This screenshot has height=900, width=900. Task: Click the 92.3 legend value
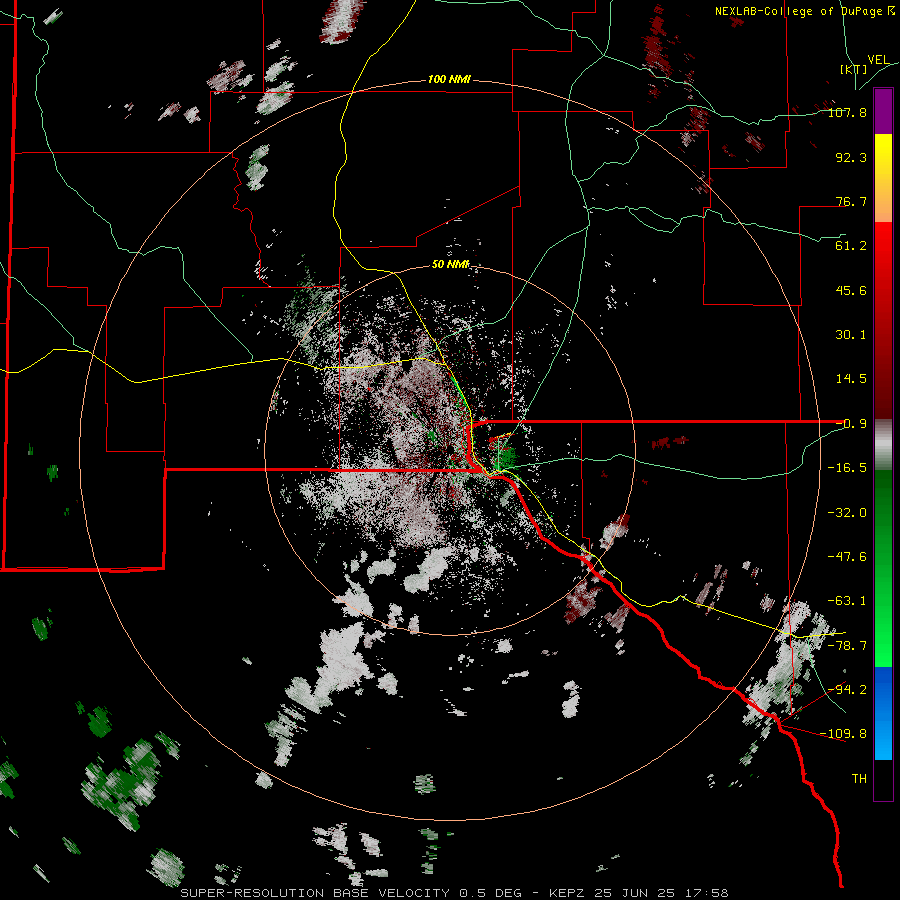[x=851, y=157]
